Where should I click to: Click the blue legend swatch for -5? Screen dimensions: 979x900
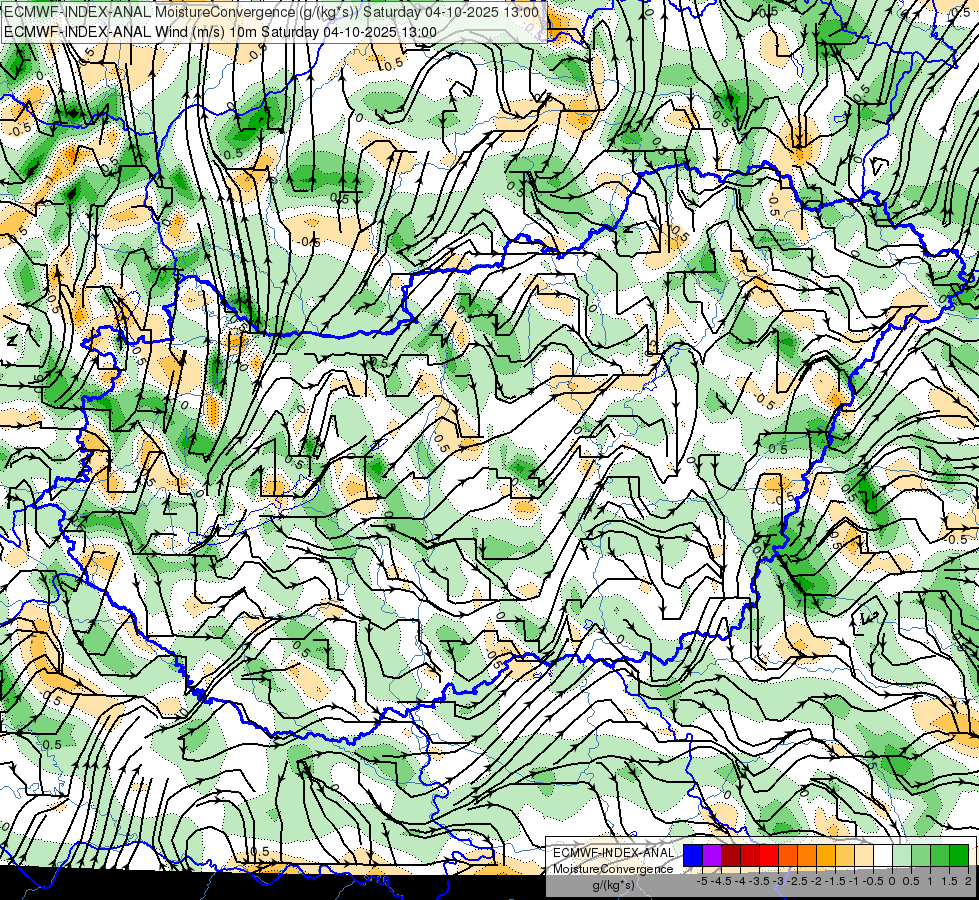click(693, 855)
